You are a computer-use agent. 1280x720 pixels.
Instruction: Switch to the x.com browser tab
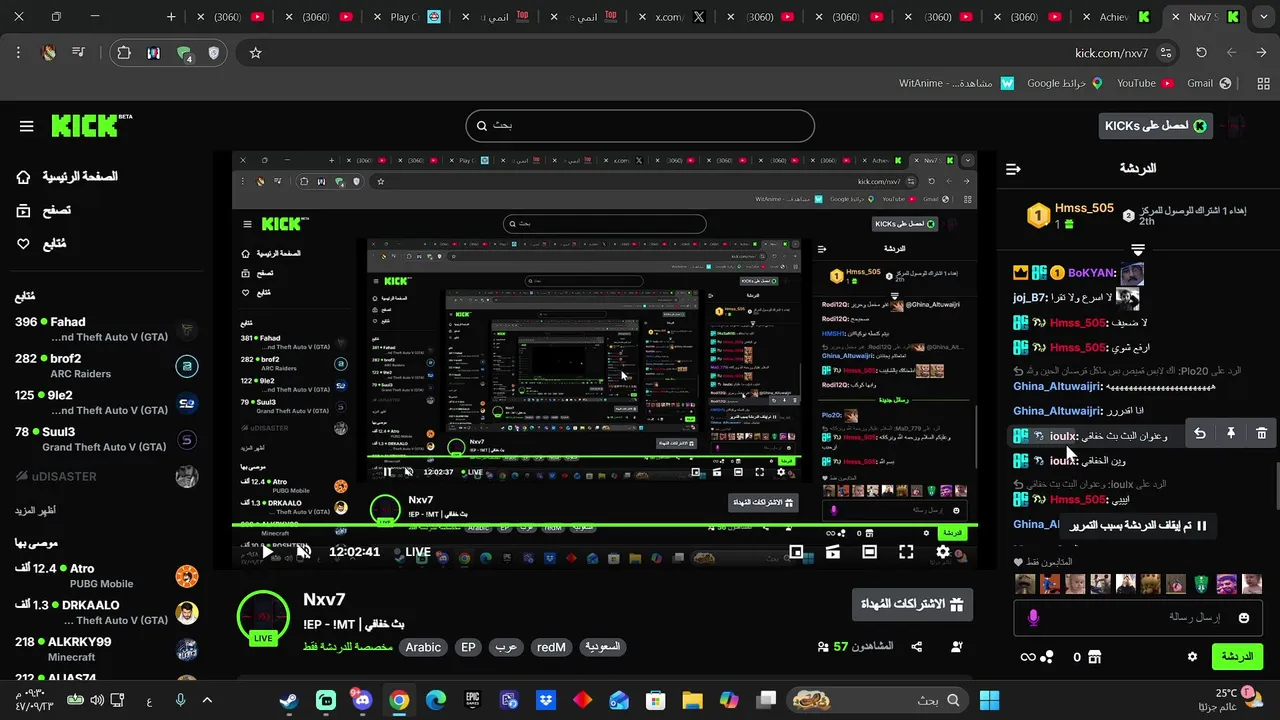coord(676,17)
